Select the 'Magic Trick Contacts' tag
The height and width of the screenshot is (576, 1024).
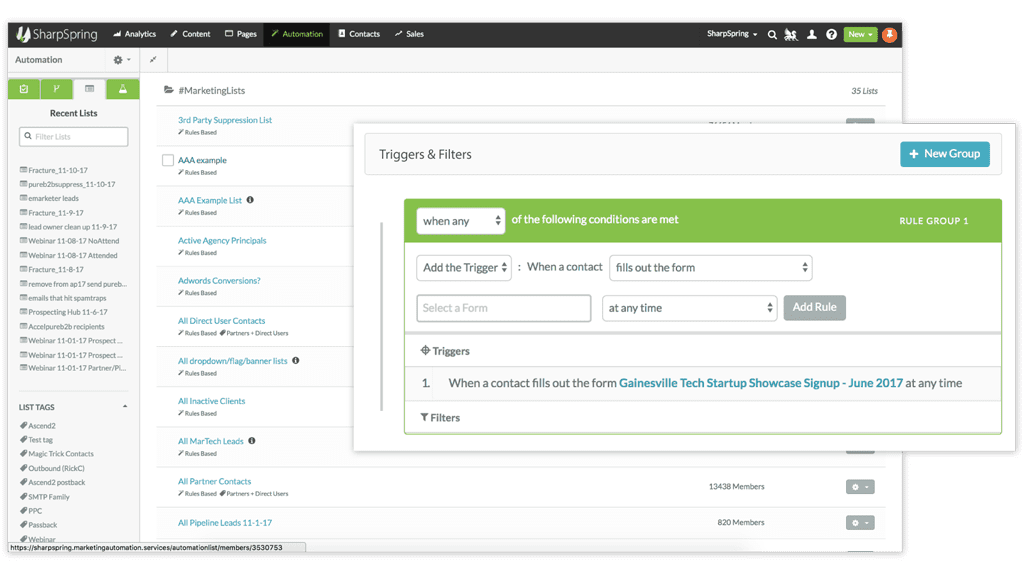61,454
